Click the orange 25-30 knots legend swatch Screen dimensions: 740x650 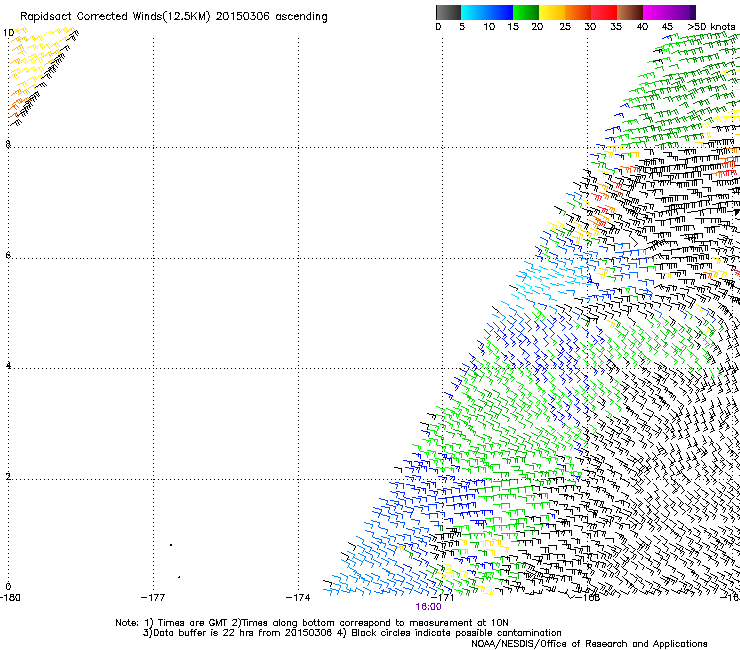pos(578,12)
